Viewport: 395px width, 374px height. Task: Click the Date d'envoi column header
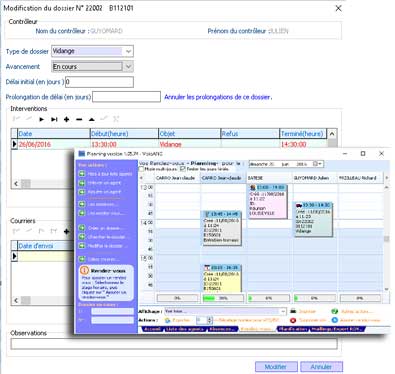point(46,246)
